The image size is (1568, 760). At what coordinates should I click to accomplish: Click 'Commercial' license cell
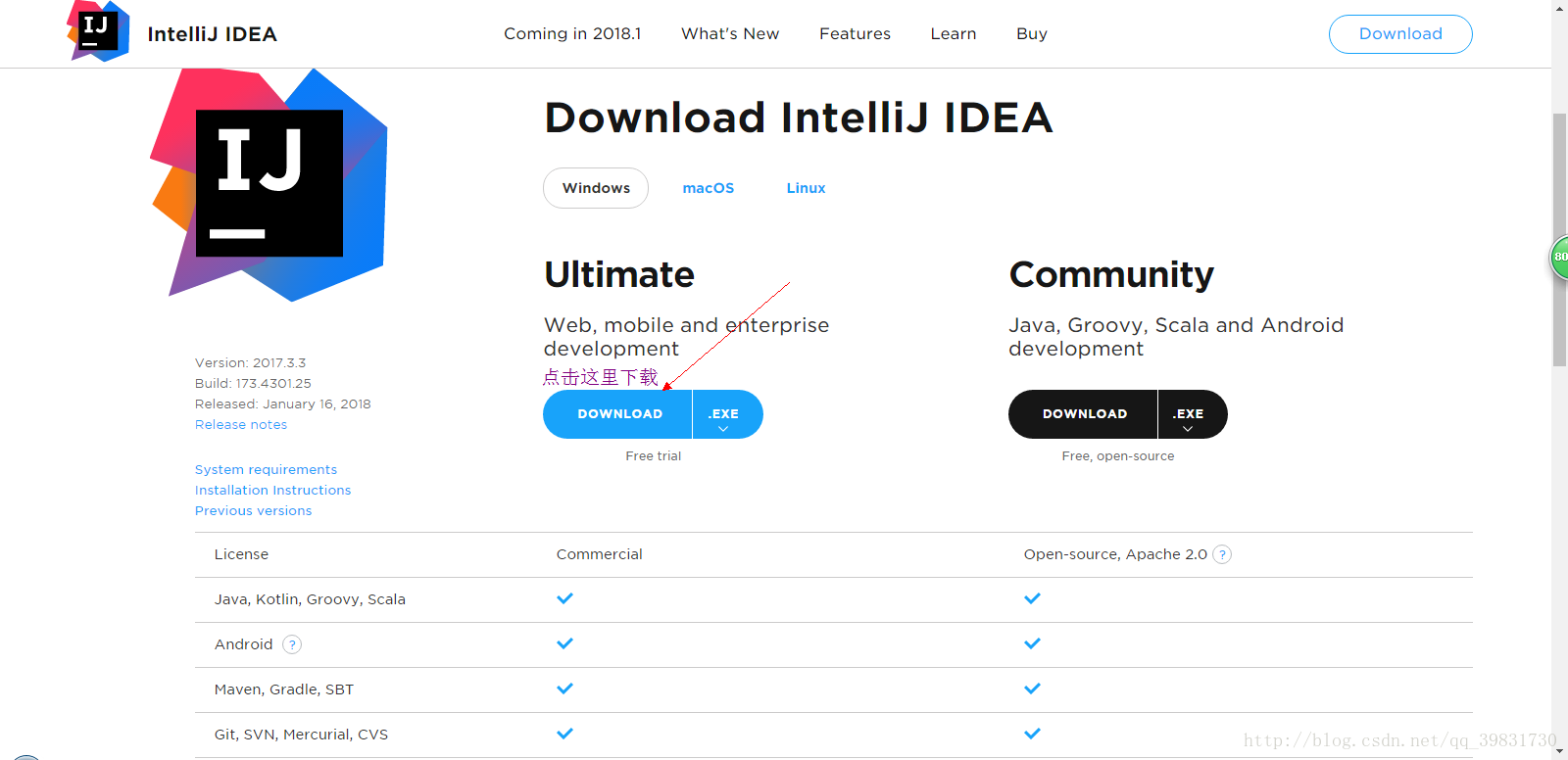(x=600, y=554)
